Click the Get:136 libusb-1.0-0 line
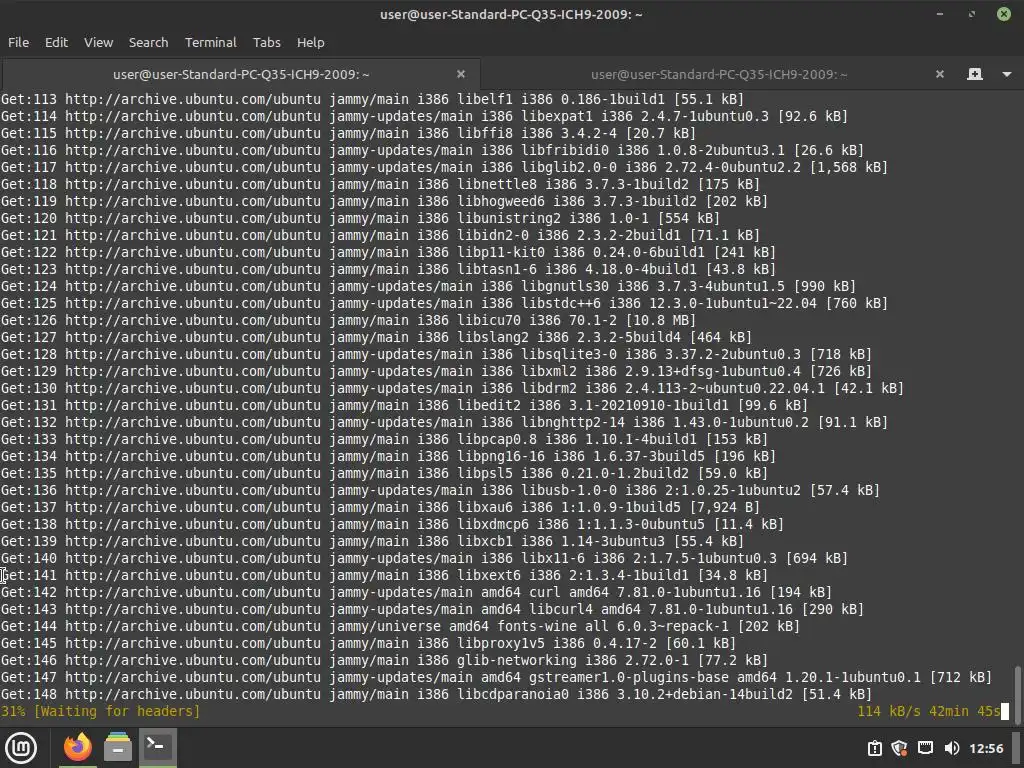The width and height of the screenshot is (1024, 768). (440, 490)
